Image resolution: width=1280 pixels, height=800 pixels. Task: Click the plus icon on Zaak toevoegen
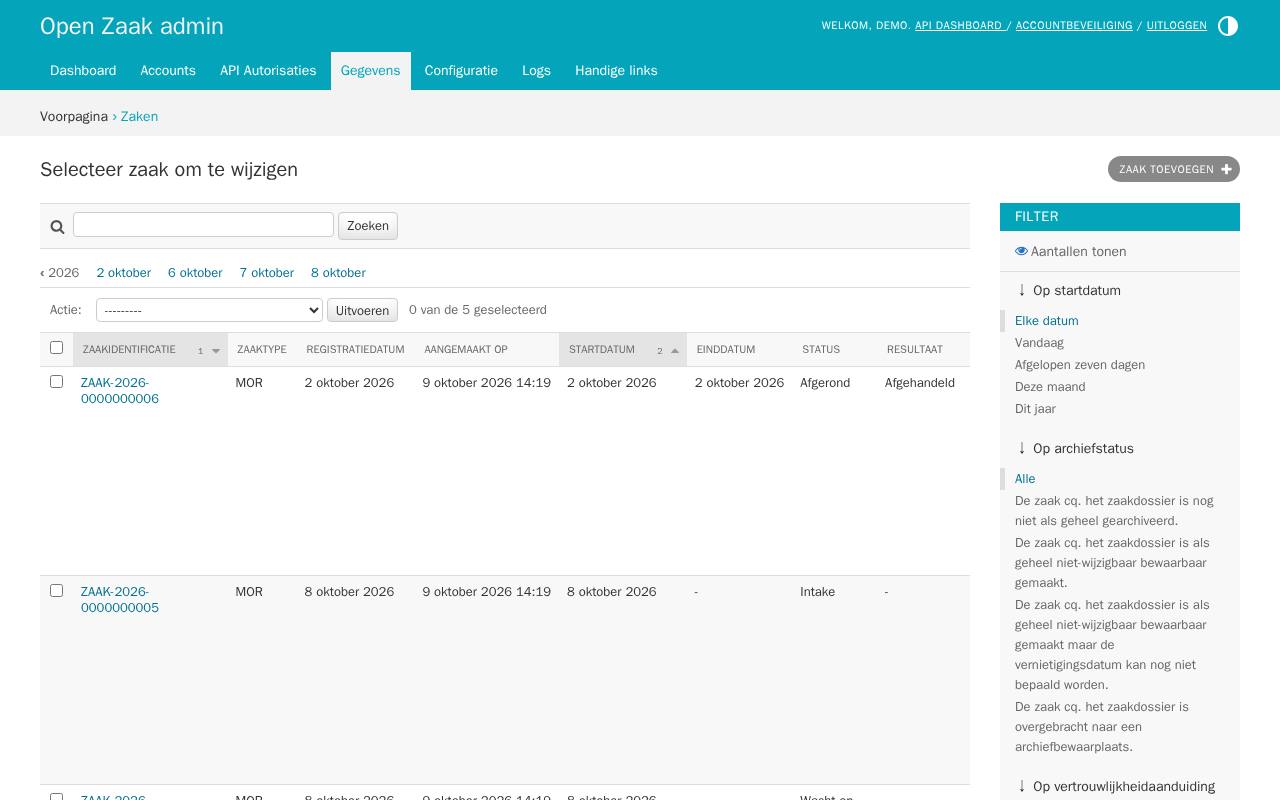(x=1227, y=169)
